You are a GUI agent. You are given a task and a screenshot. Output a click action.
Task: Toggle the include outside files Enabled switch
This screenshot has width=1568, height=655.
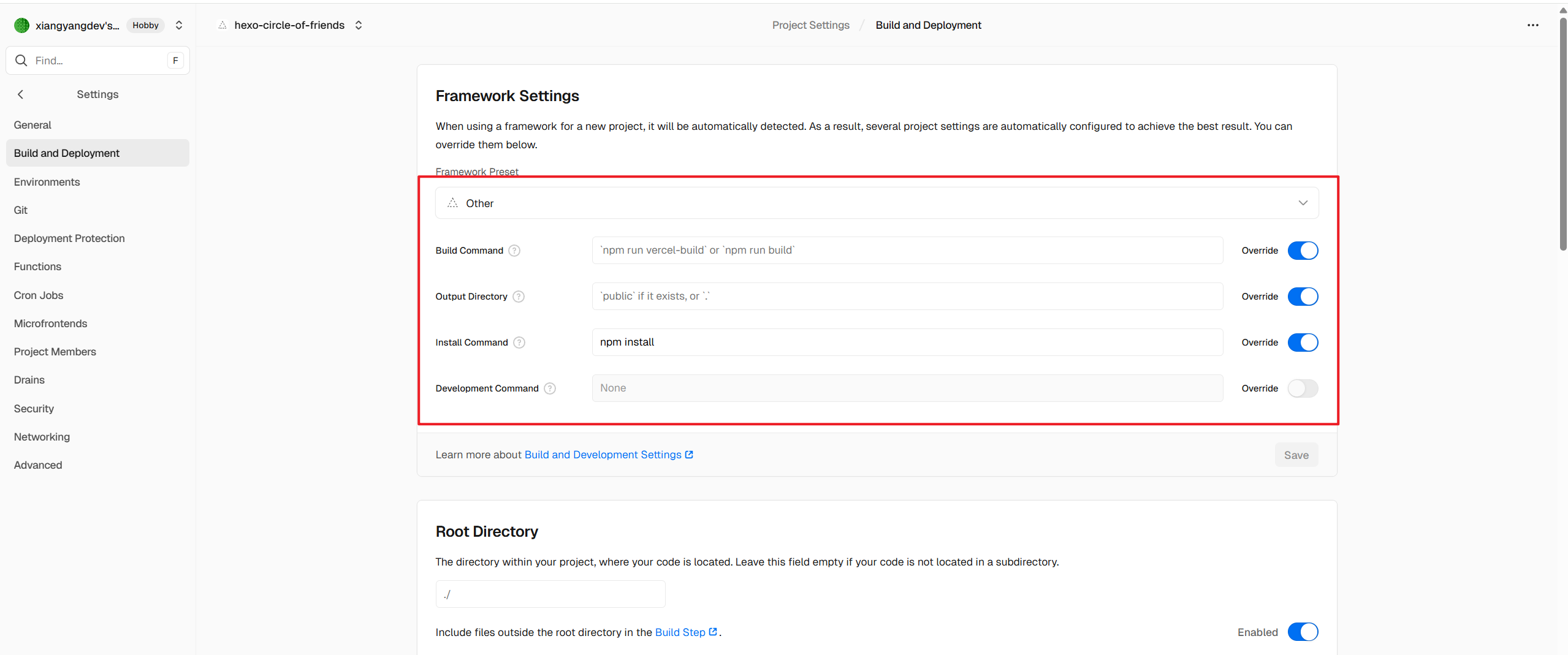pos(1303,632)
